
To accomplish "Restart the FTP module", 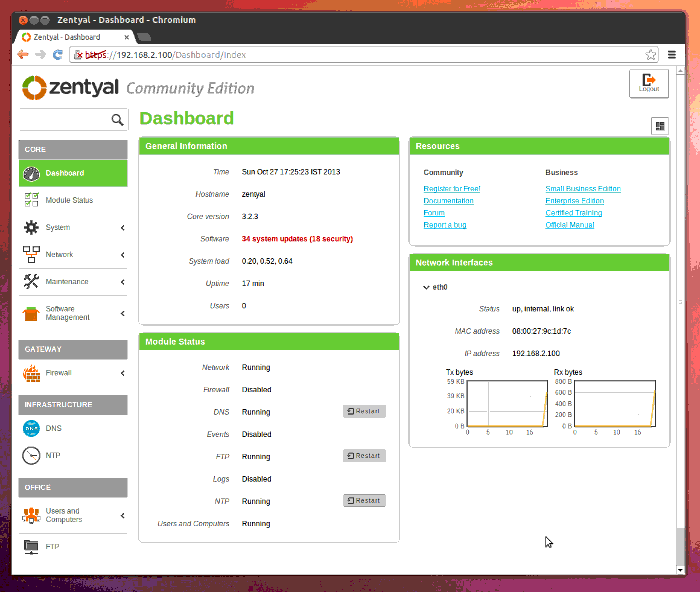I will pyautogui.click(x=364, y=455).
